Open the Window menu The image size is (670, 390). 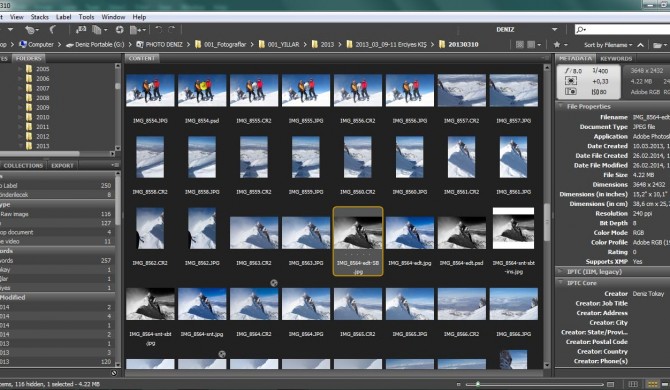pos(113,17)
